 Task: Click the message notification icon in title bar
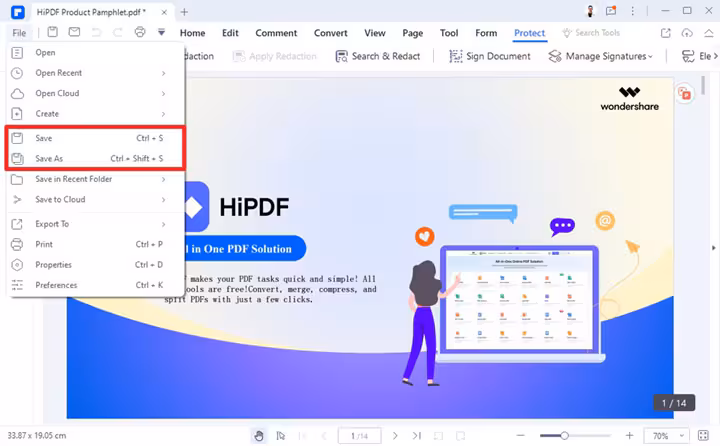(611, 11)
